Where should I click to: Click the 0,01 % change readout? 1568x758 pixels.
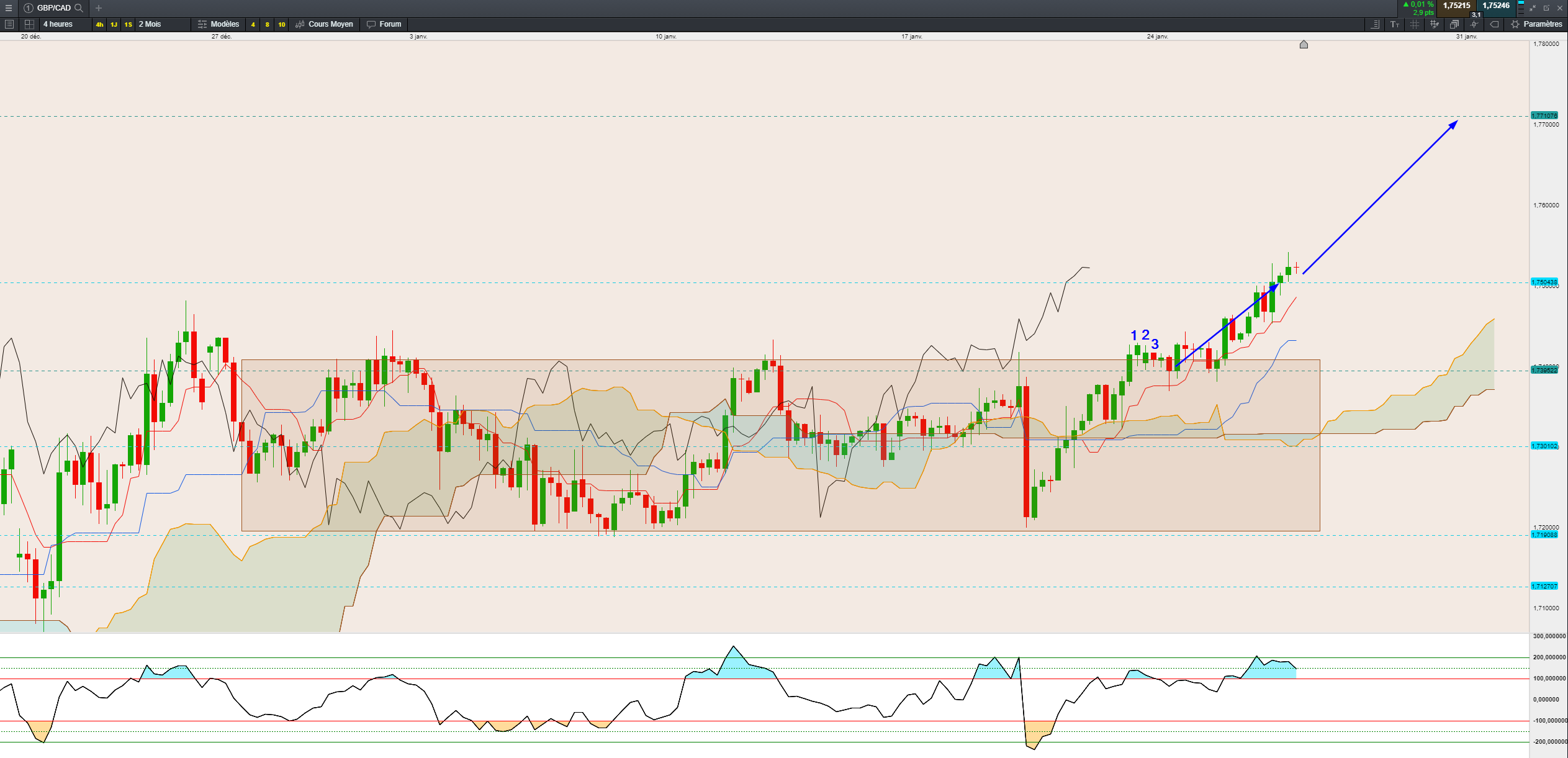(x=1418, y=4)
